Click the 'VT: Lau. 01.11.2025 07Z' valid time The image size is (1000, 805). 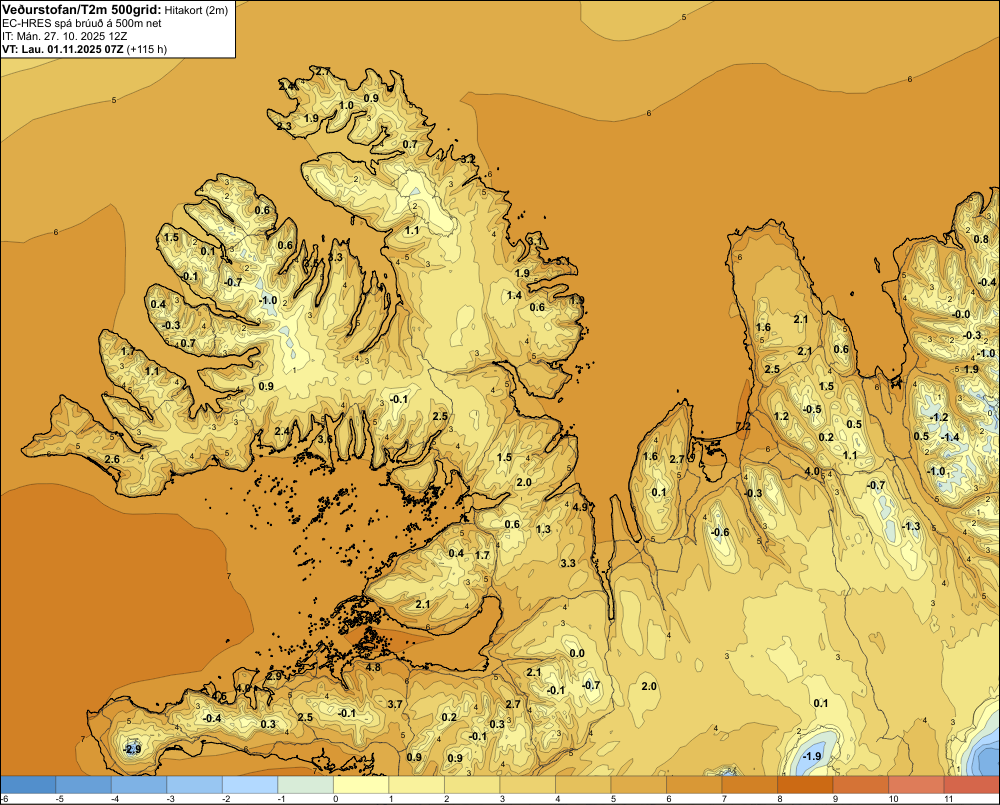point(63,49)
